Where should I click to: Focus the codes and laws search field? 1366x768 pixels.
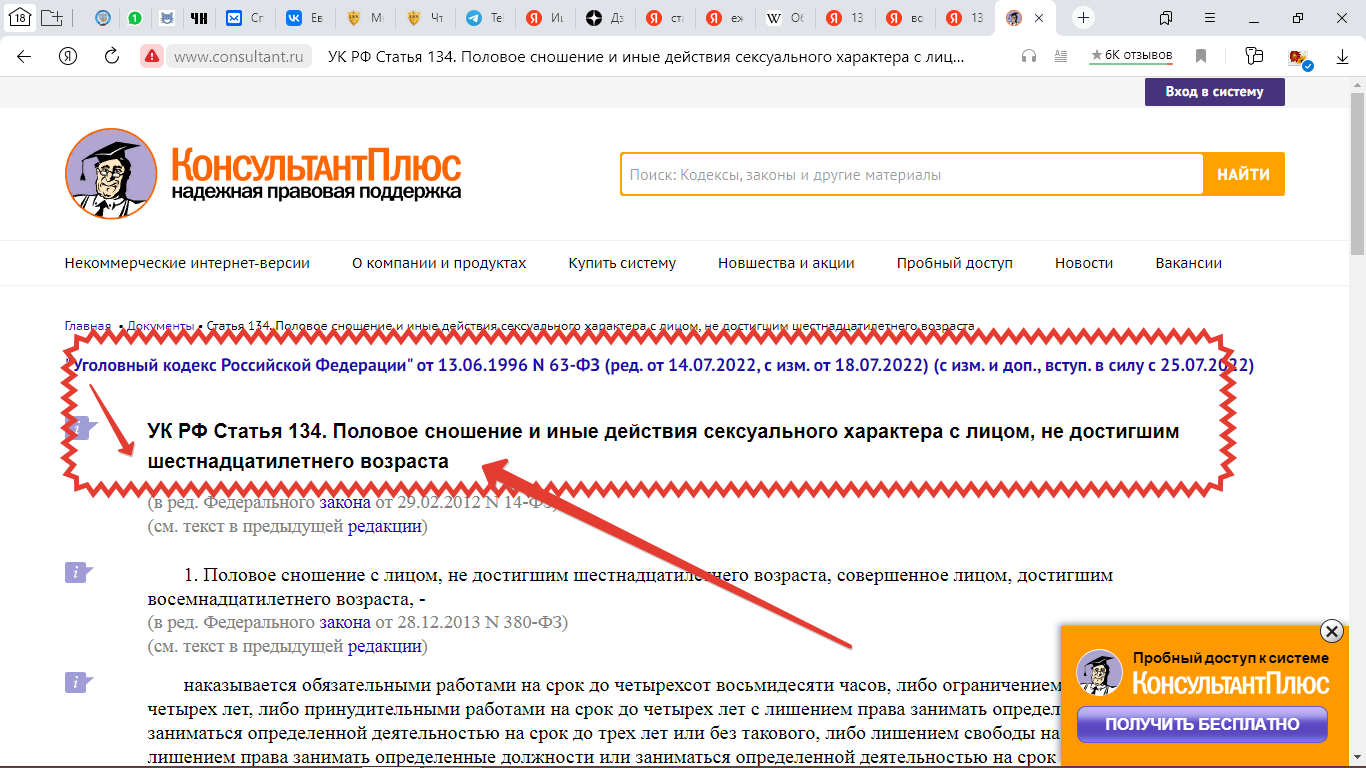point(910,174)
